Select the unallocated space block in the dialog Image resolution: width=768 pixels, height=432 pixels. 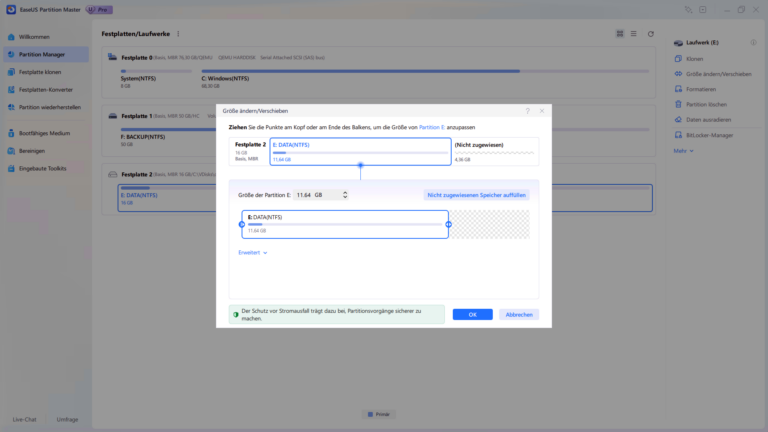tap(490, 224)
